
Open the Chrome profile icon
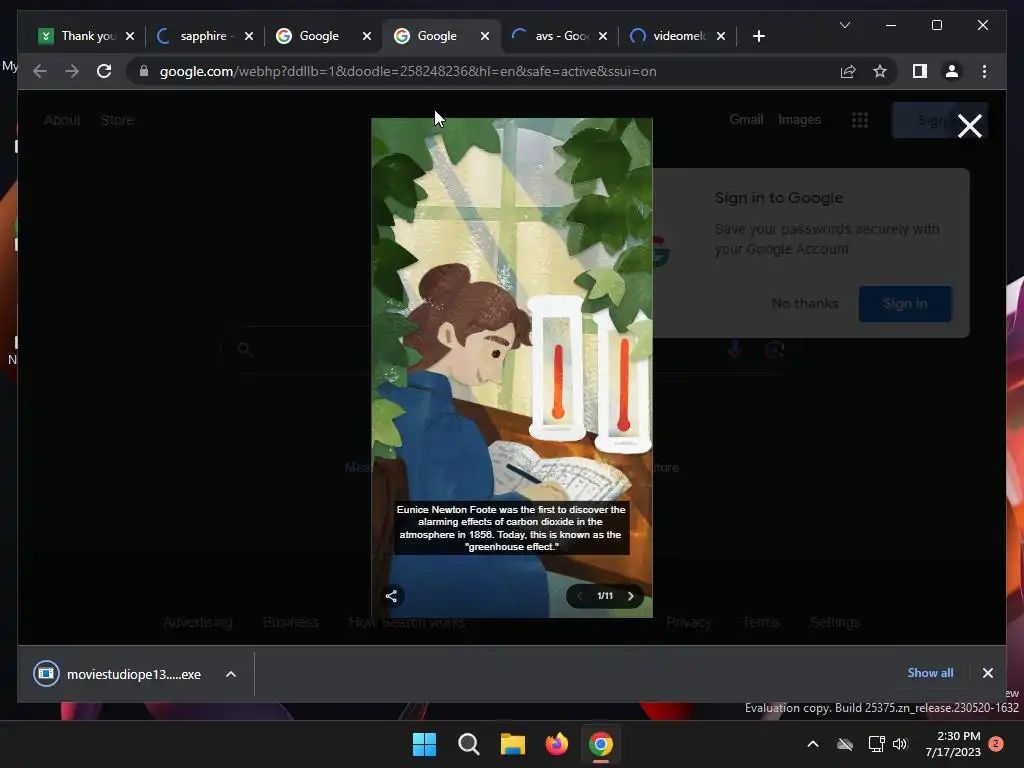[x=952, y=71]
